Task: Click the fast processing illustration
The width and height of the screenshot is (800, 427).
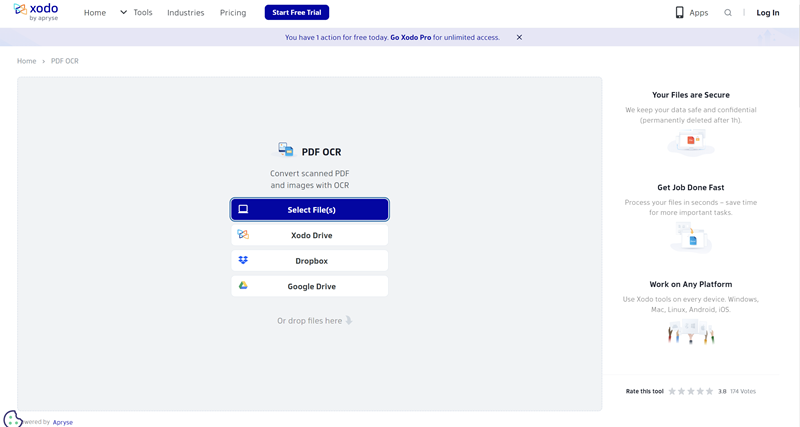Action: [x=691, y=236]
